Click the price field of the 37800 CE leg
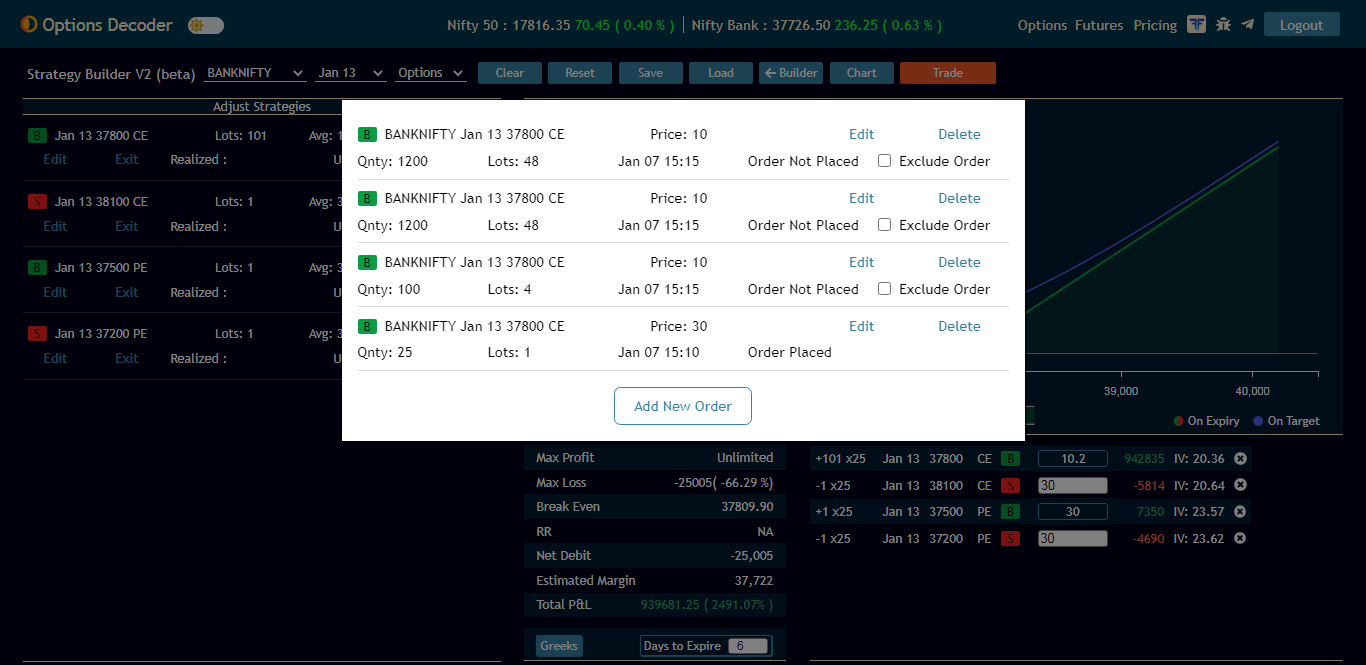1366x665 pixels. point(1073,459)
